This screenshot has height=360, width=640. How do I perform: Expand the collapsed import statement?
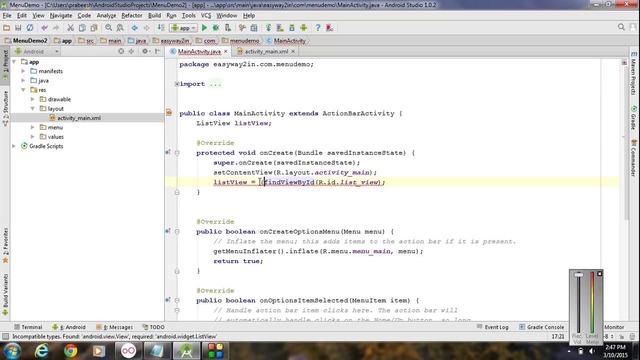click(x=177, y=84)
